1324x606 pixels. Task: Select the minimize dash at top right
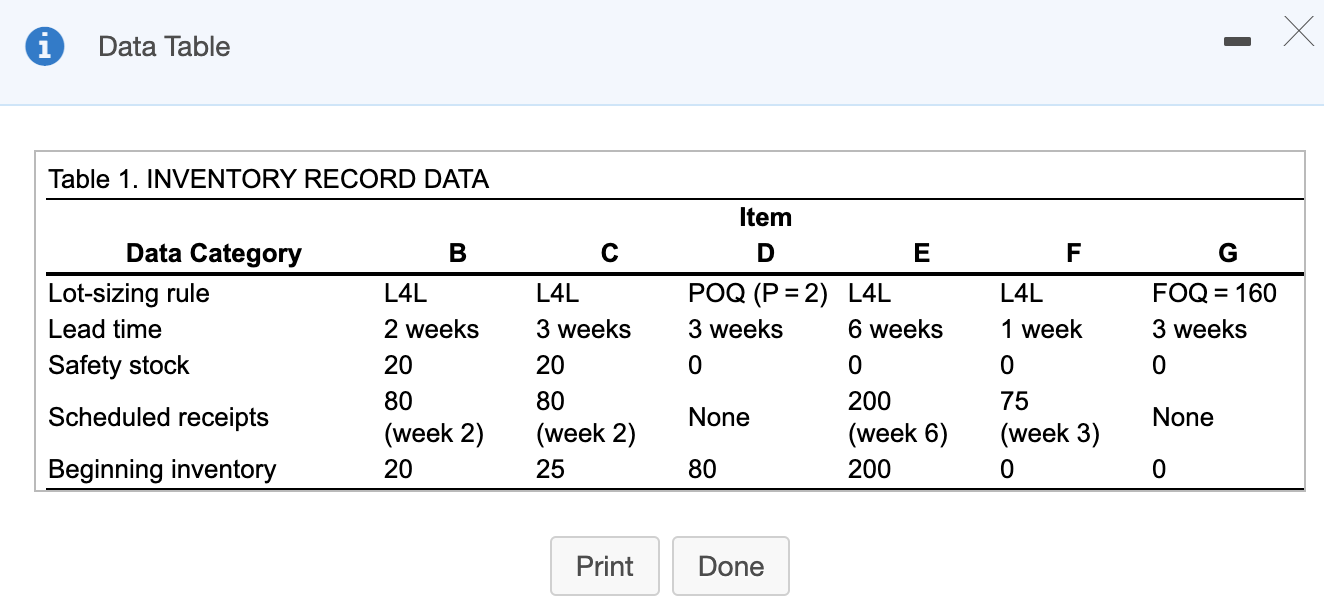[x=1237, y=43]
